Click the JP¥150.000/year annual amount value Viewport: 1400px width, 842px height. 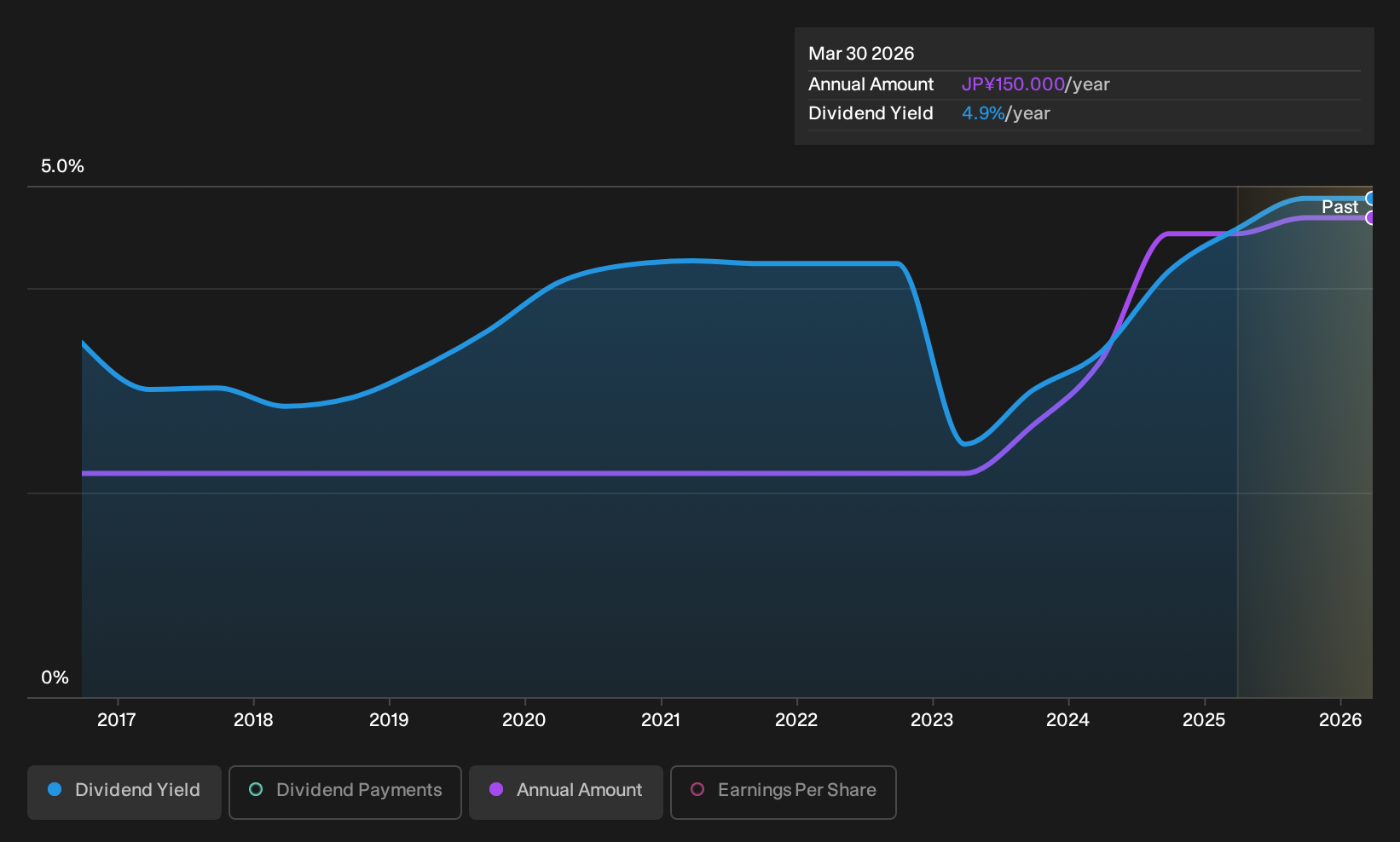click(1035, 84)
